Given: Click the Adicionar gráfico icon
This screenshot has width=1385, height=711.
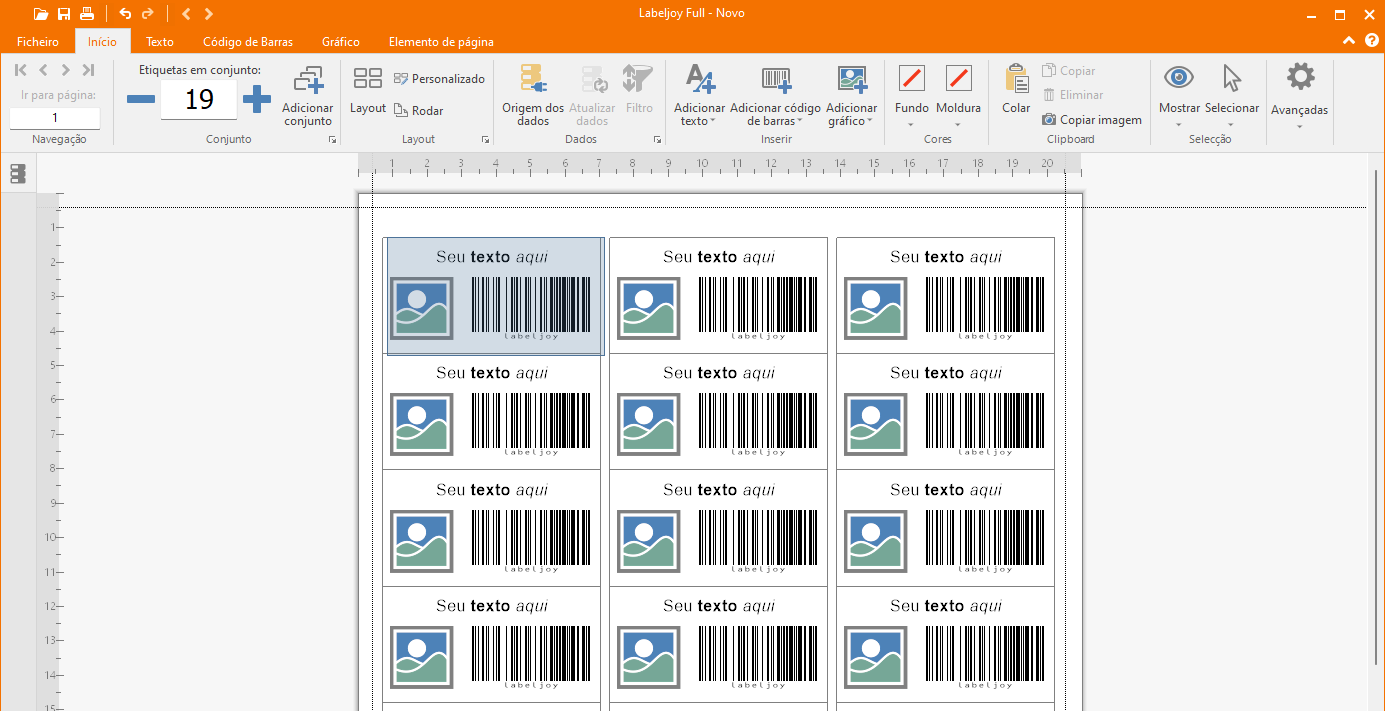Looking at the screenshot, I should tap(852, 80).
